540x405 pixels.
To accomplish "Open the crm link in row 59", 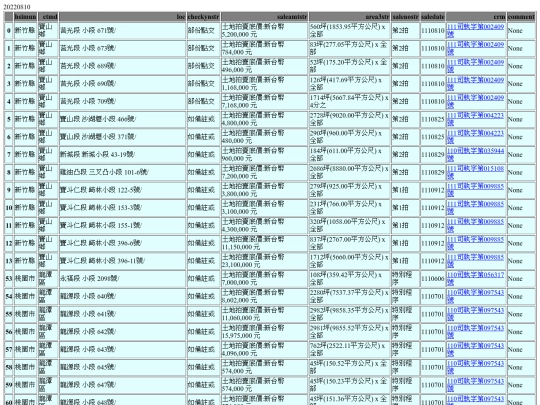I will click(x=475, y=385).
